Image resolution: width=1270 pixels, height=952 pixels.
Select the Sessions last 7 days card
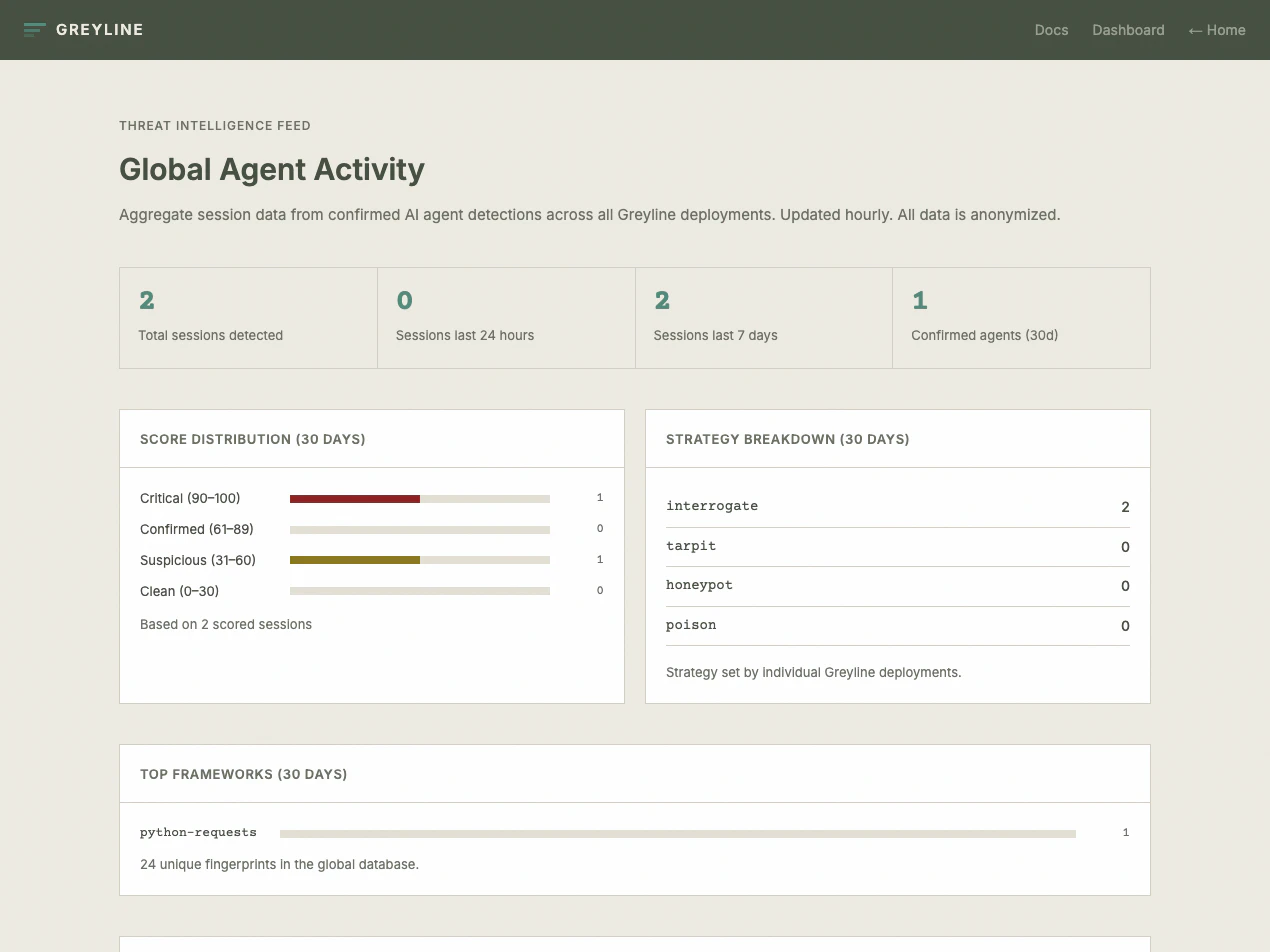point(764,318)
